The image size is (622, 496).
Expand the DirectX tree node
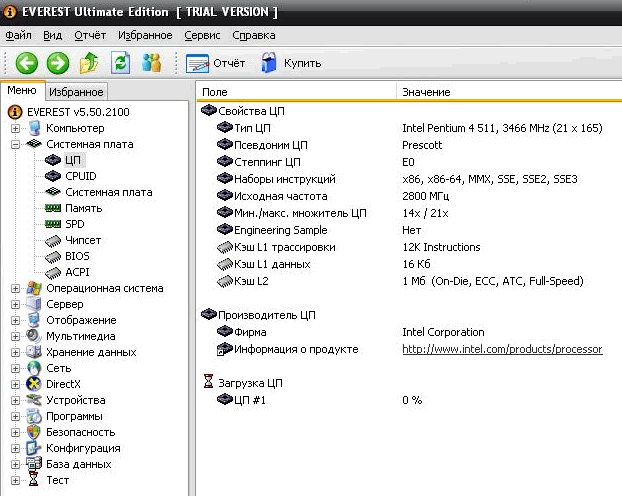click(x=15, y=384)
